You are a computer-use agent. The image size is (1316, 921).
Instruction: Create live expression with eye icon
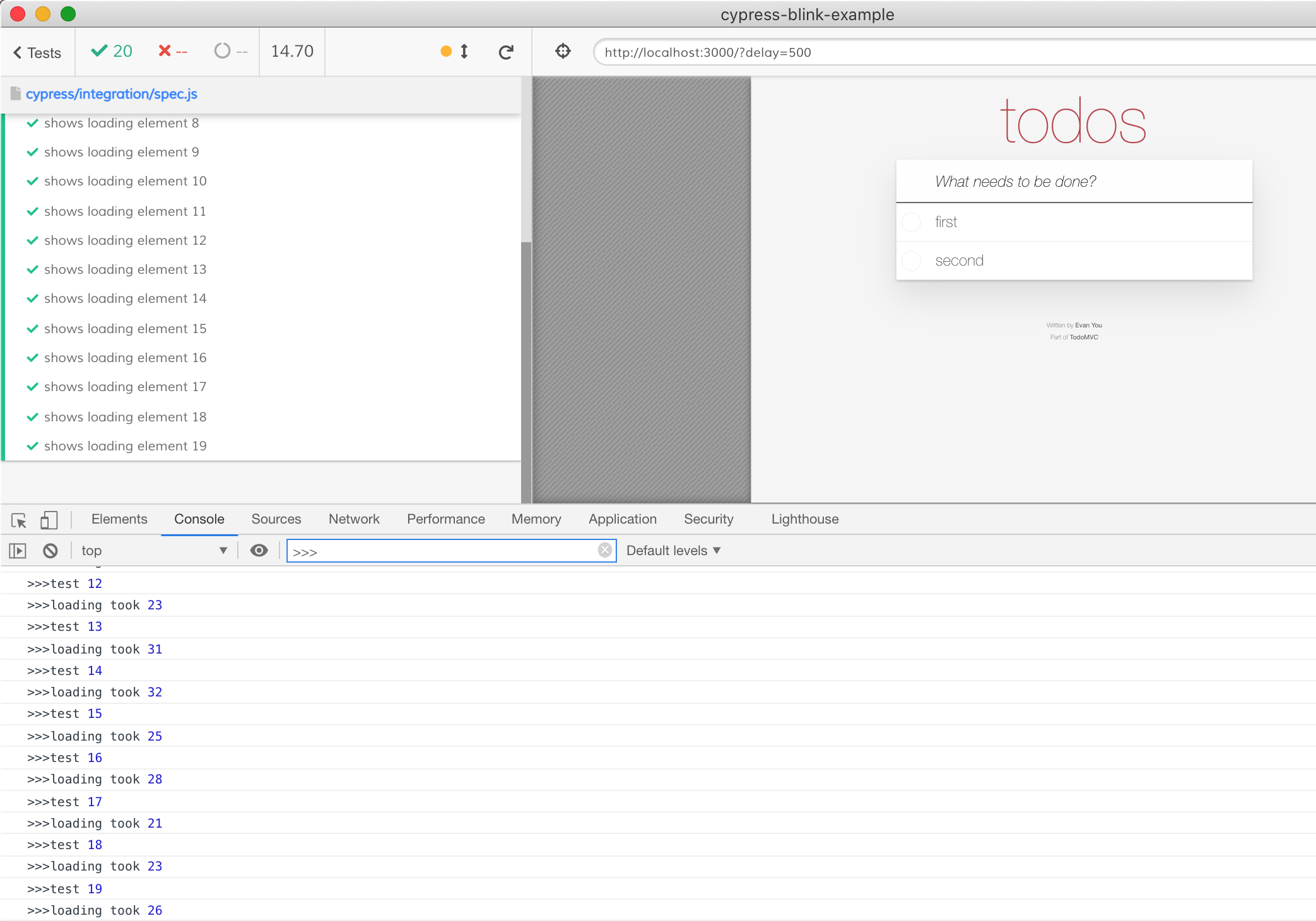(259, 551)
